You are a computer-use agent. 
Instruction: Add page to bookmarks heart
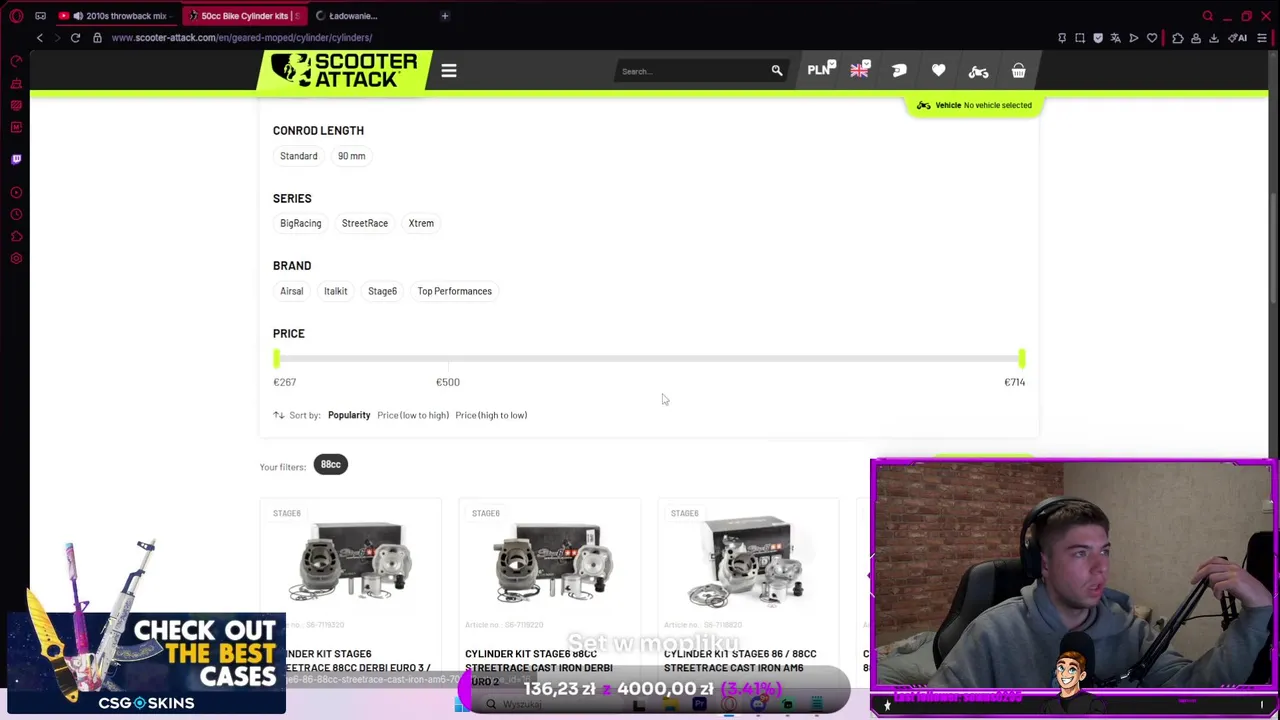[x=1152, y=38]
